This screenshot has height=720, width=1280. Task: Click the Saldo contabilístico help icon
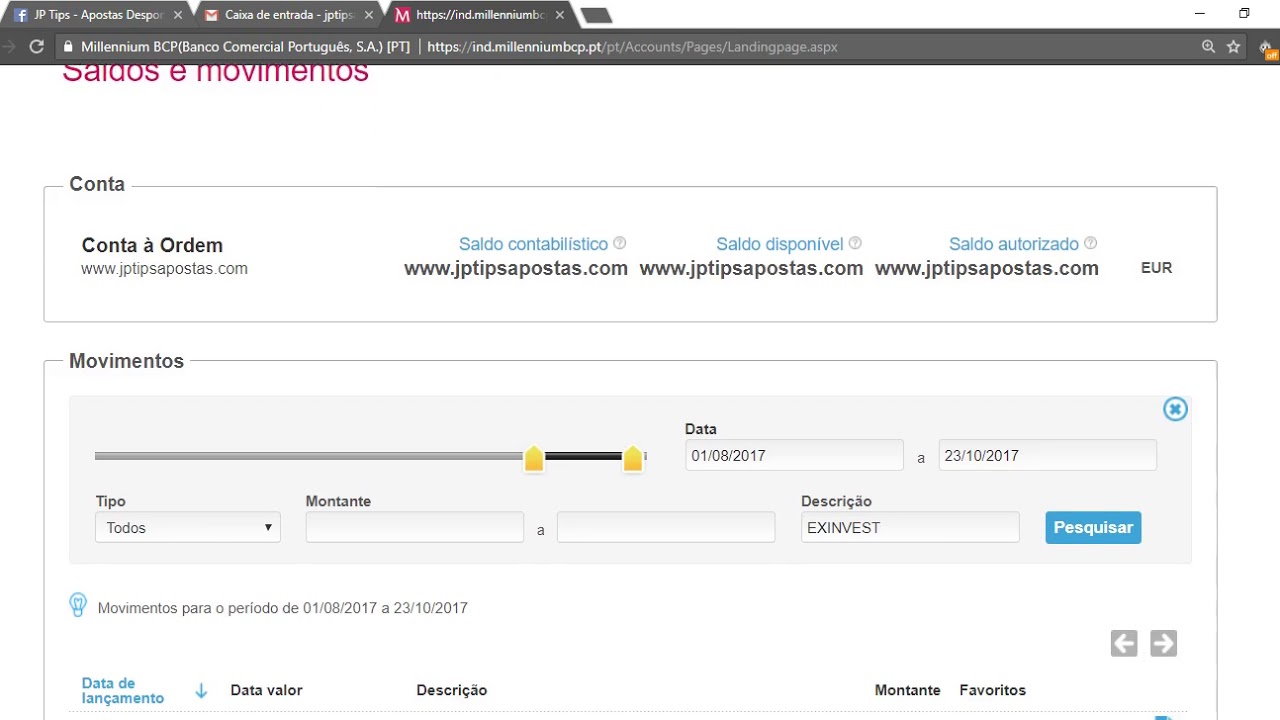click(x=619, y=243)
